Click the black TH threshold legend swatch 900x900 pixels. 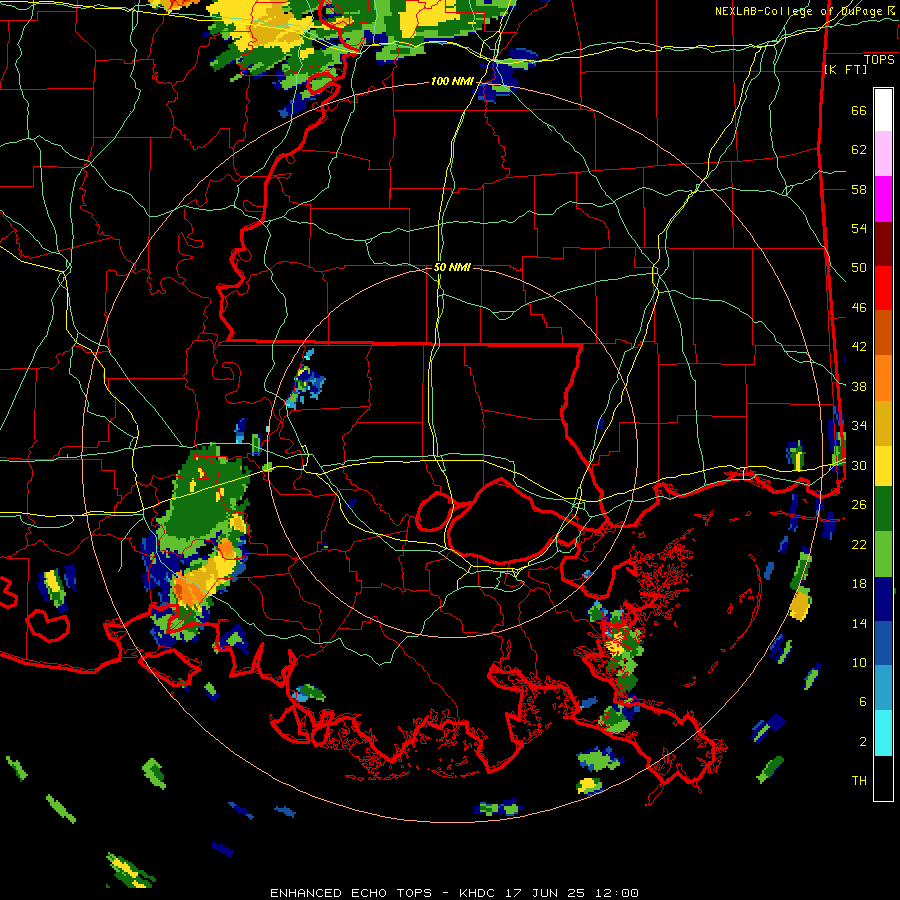coord(883,778)
